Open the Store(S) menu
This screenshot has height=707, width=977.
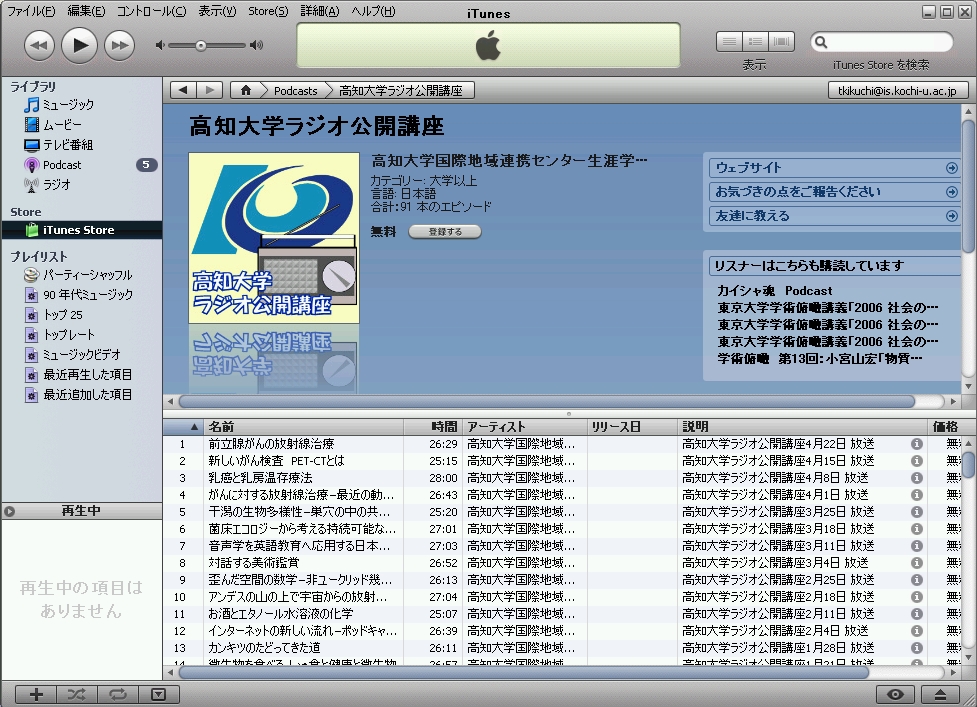268,11
